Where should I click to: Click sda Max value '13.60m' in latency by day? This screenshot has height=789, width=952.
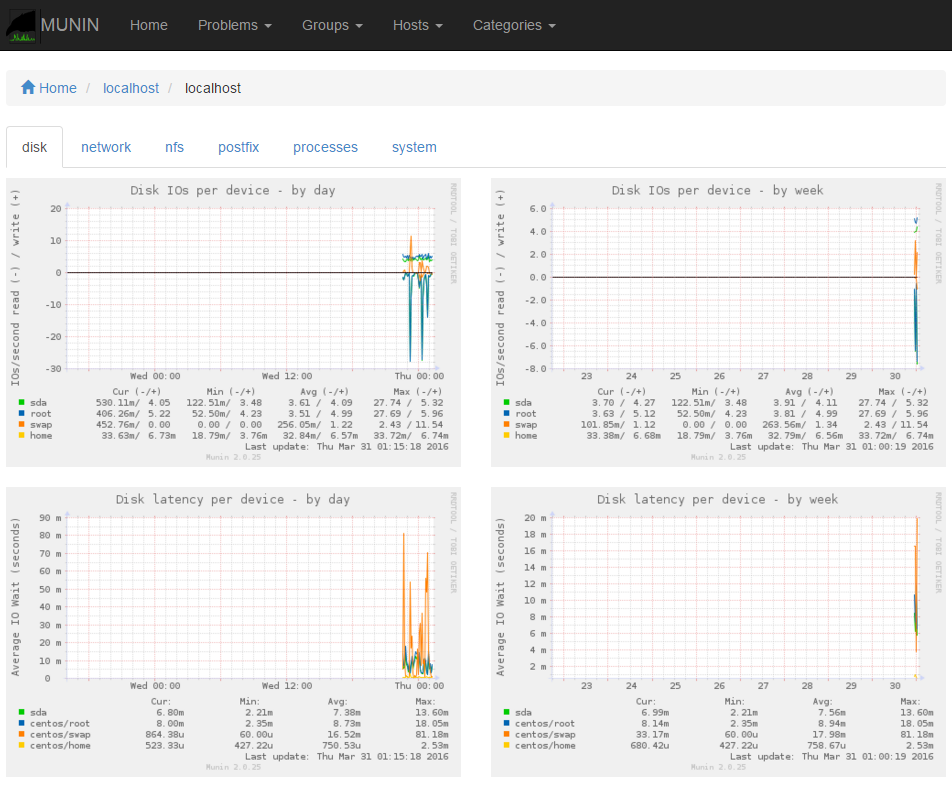[432, 713]
